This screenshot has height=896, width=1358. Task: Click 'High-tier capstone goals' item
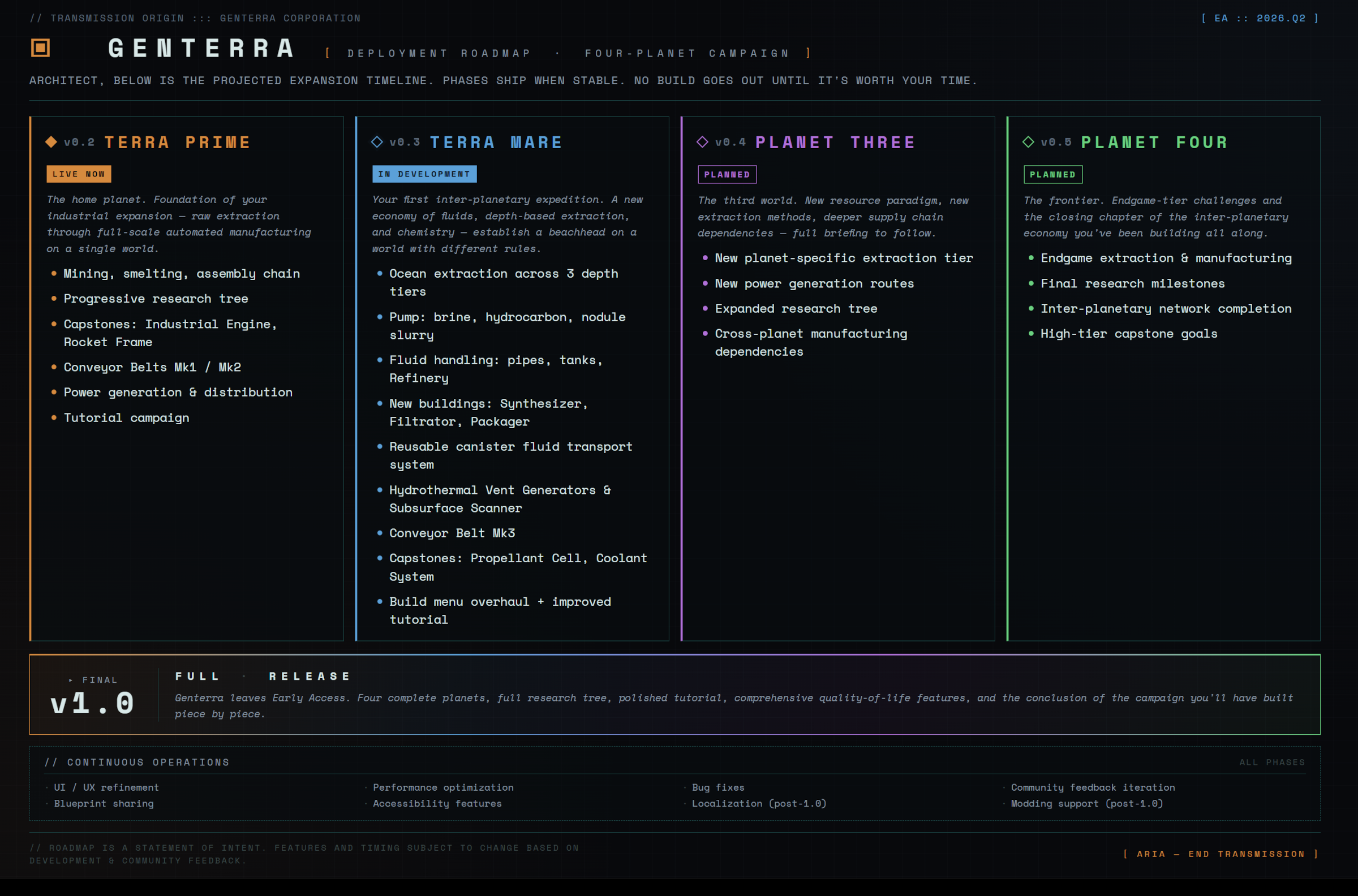pos(1129,334)
